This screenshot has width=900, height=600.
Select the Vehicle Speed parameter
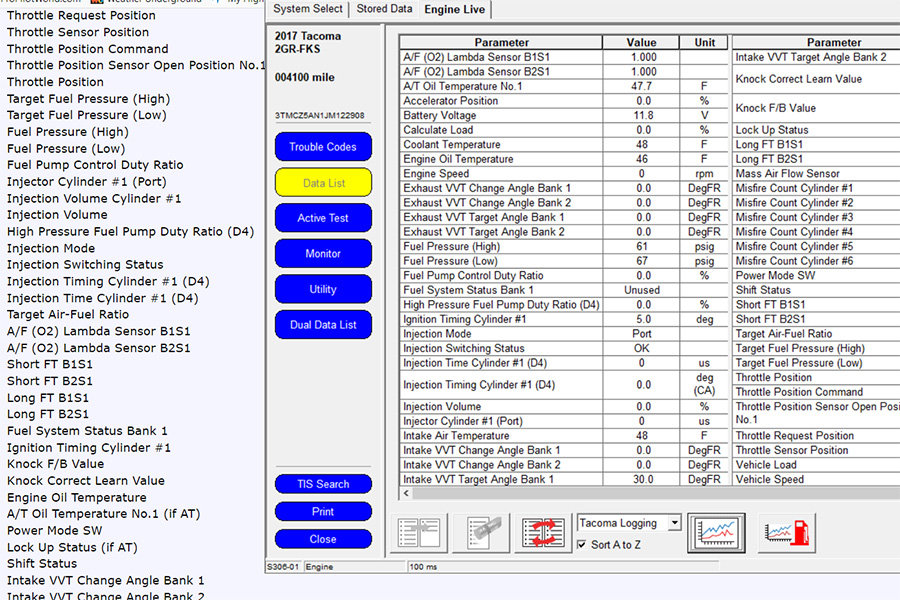(769, 479)
